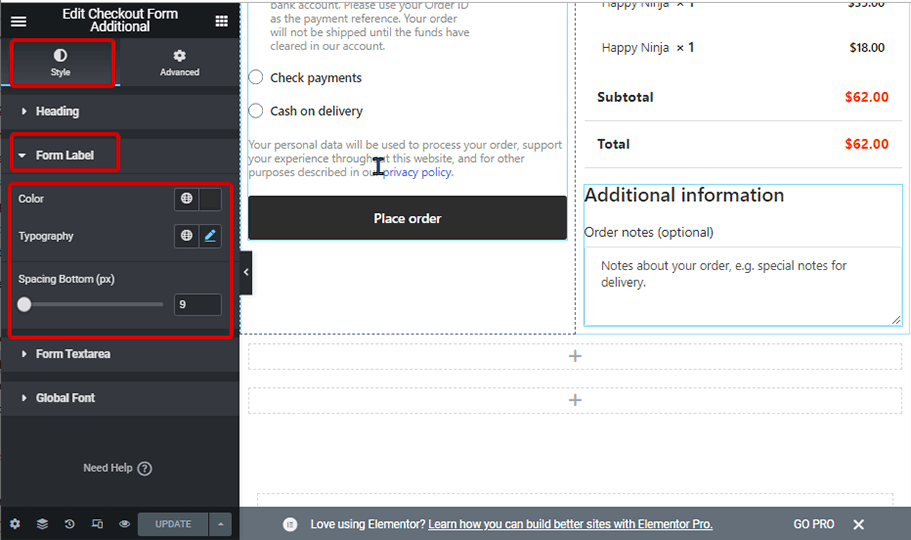911x540 pixels.
Task: Add a section using the first plus icon
Action: (x=575, y=356)
